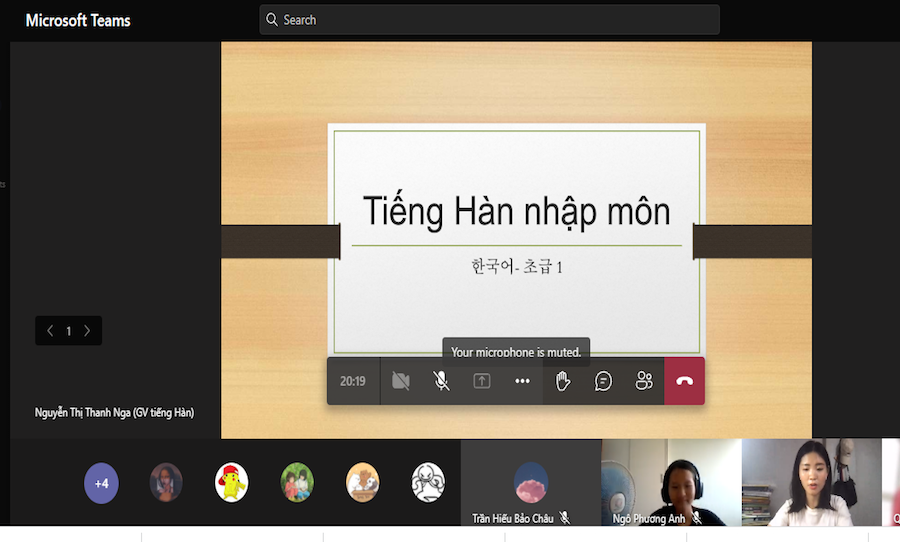900x542 pixels.
Task: Click the presenter name Nguyễn Thị Thanh Nga
Action: click(x=114, y=412)
